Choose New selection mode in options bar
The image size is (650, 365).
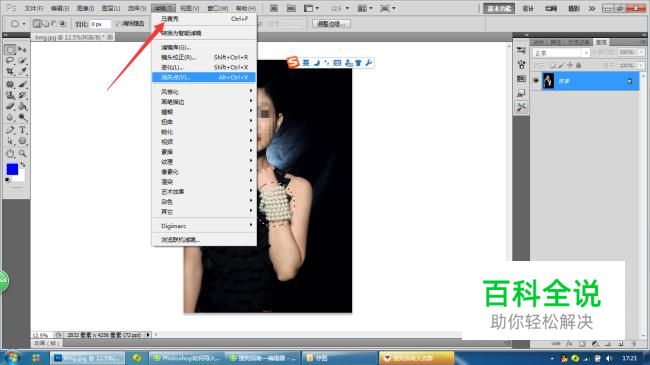coord(37,24)
